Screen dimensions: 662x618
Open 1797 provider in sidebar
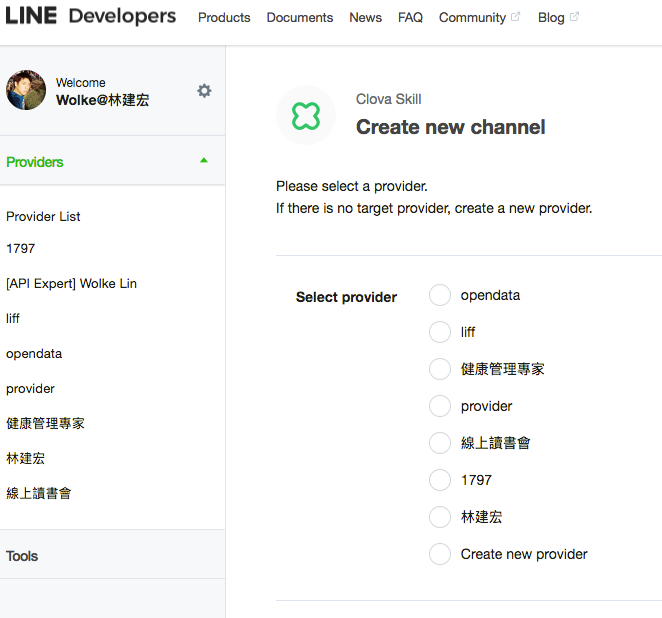click(x=21, y=248)
